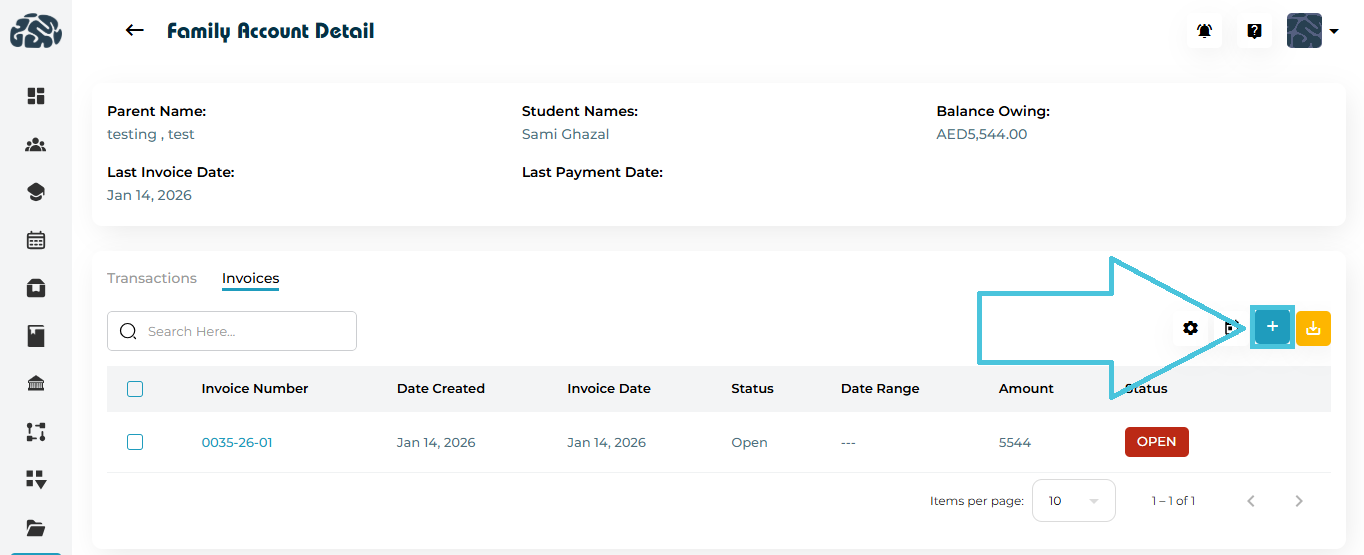
Task: Click the red OPEN status badge
Action: 1156,442
